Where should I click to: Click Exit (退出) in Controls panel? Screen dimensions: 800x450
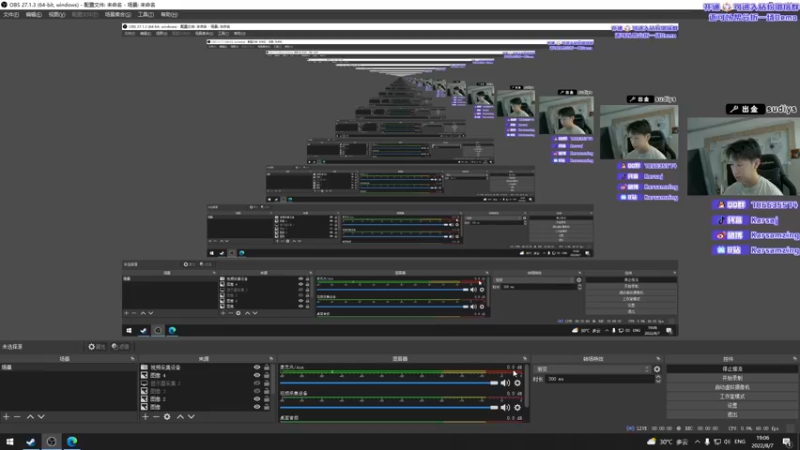(x=732, y=415)
